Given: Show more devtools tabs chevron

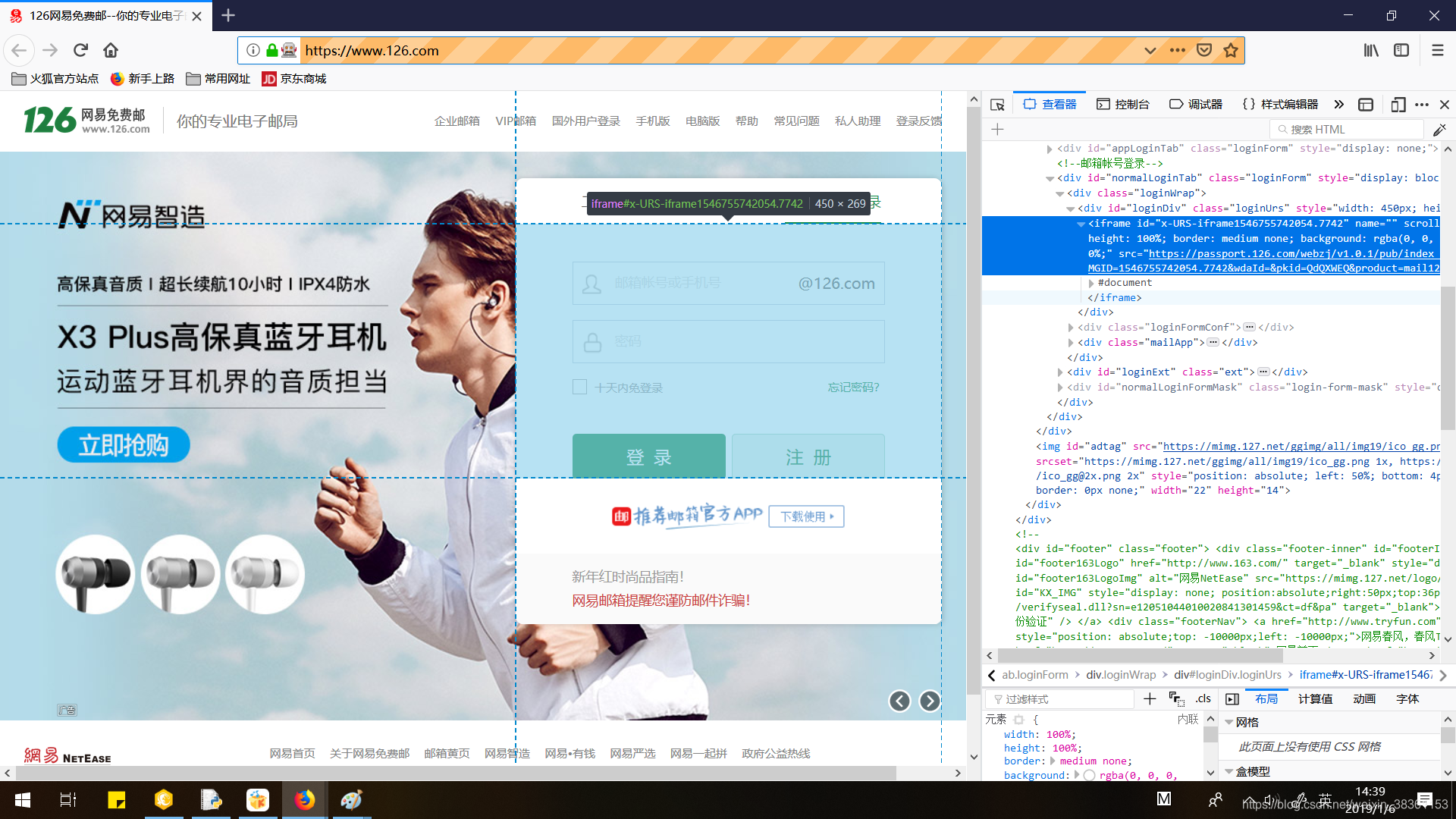Looking at the screenshot, I should pos(1338,105).
